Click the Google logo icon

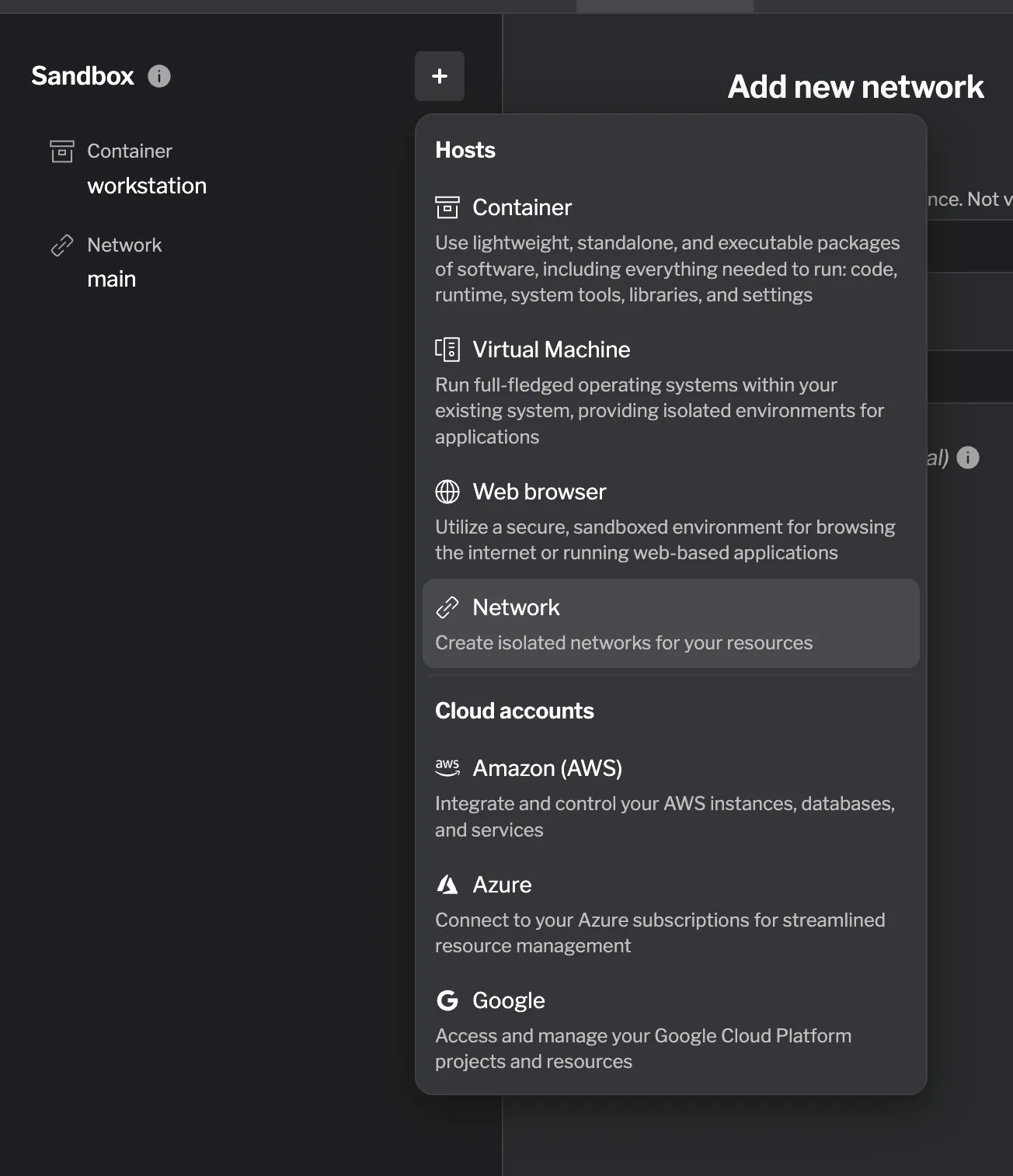(447, 1000)
